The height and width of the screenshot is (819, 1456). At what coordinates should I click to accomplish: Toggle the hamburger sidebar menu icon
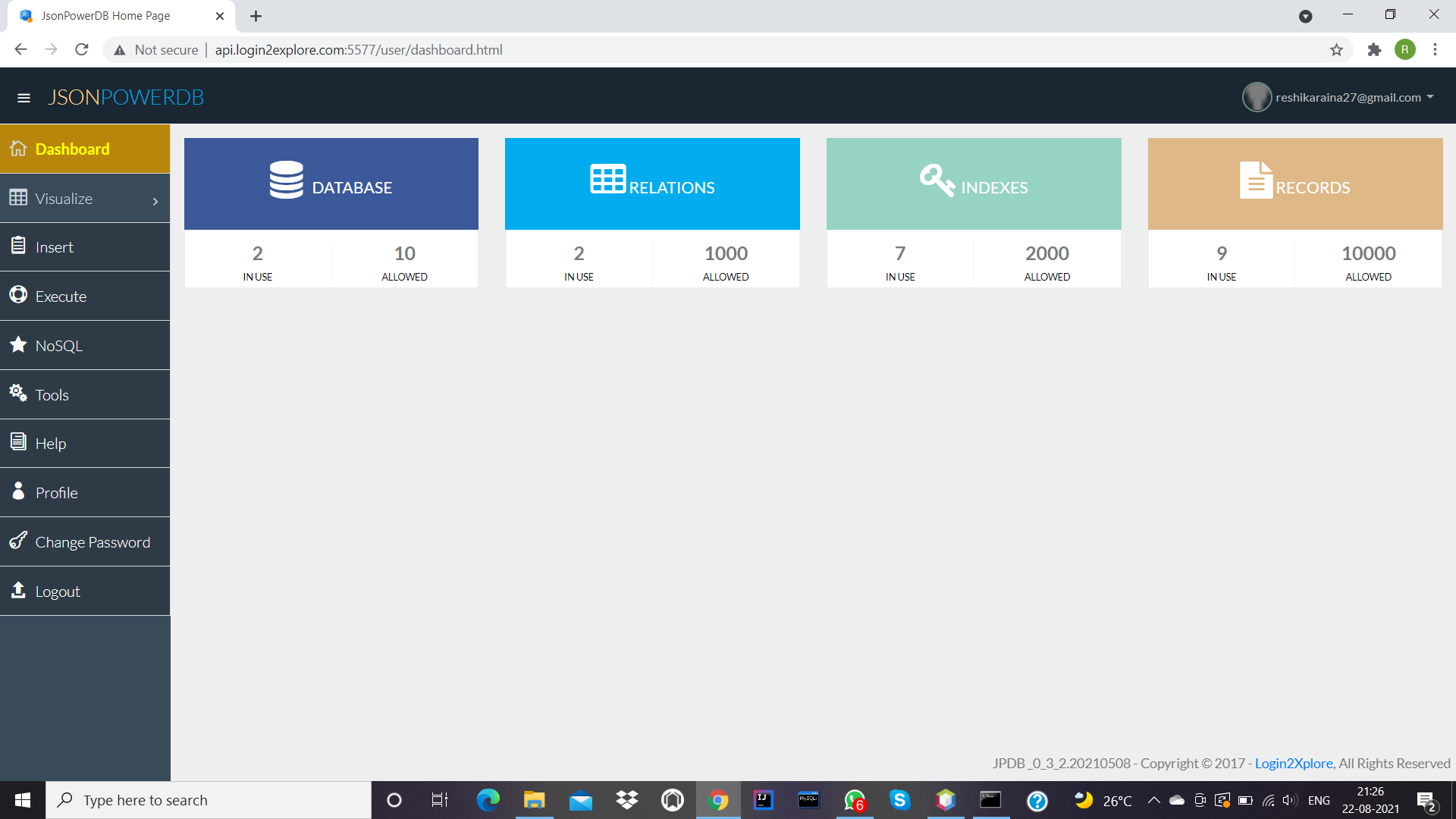[24, 98]
